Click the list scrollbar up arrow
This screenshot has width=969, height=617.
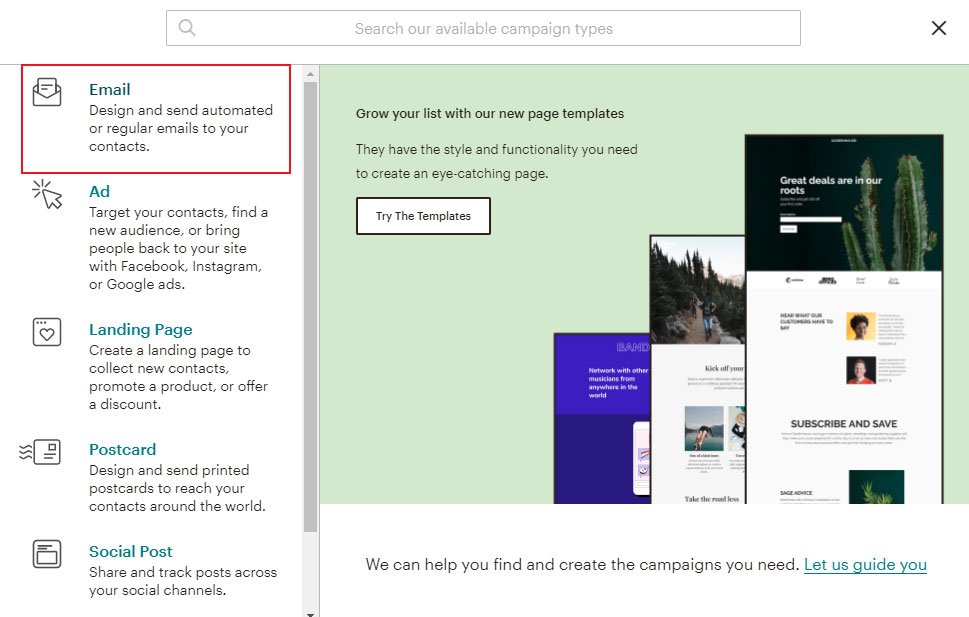310,74
